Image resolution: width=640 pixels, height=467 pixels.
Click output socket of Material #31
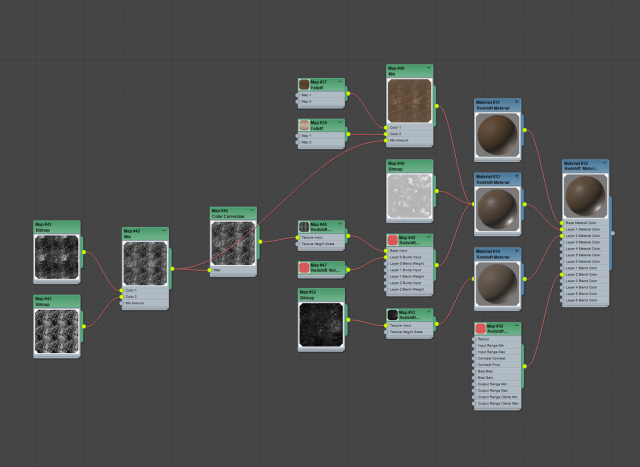click(525, 130)
